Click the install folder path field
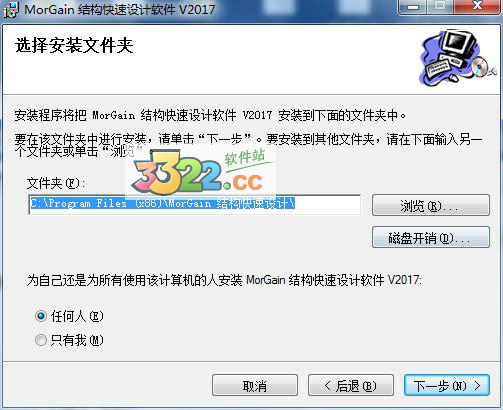503x410 pixels. (x=195, y=204)
